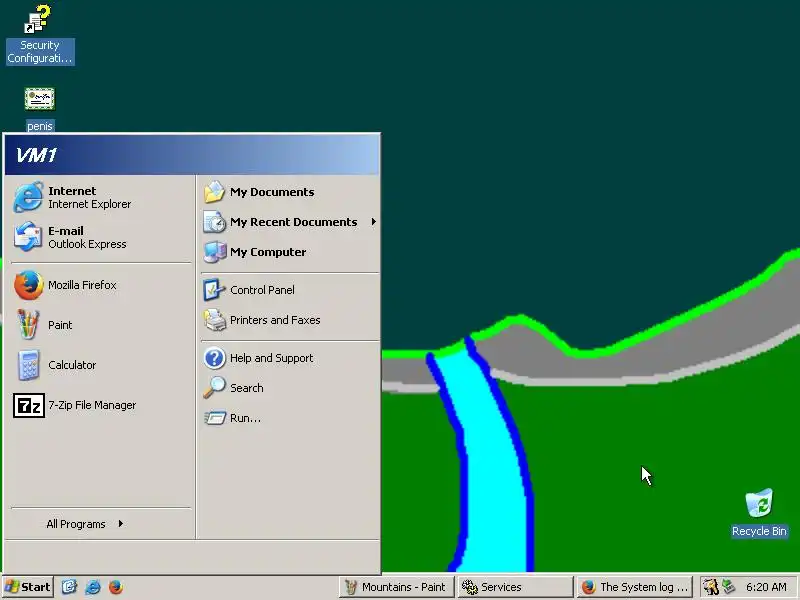800x600 pixels.
Task: Open 7-Zip File Manager
Action: [101, 405]
